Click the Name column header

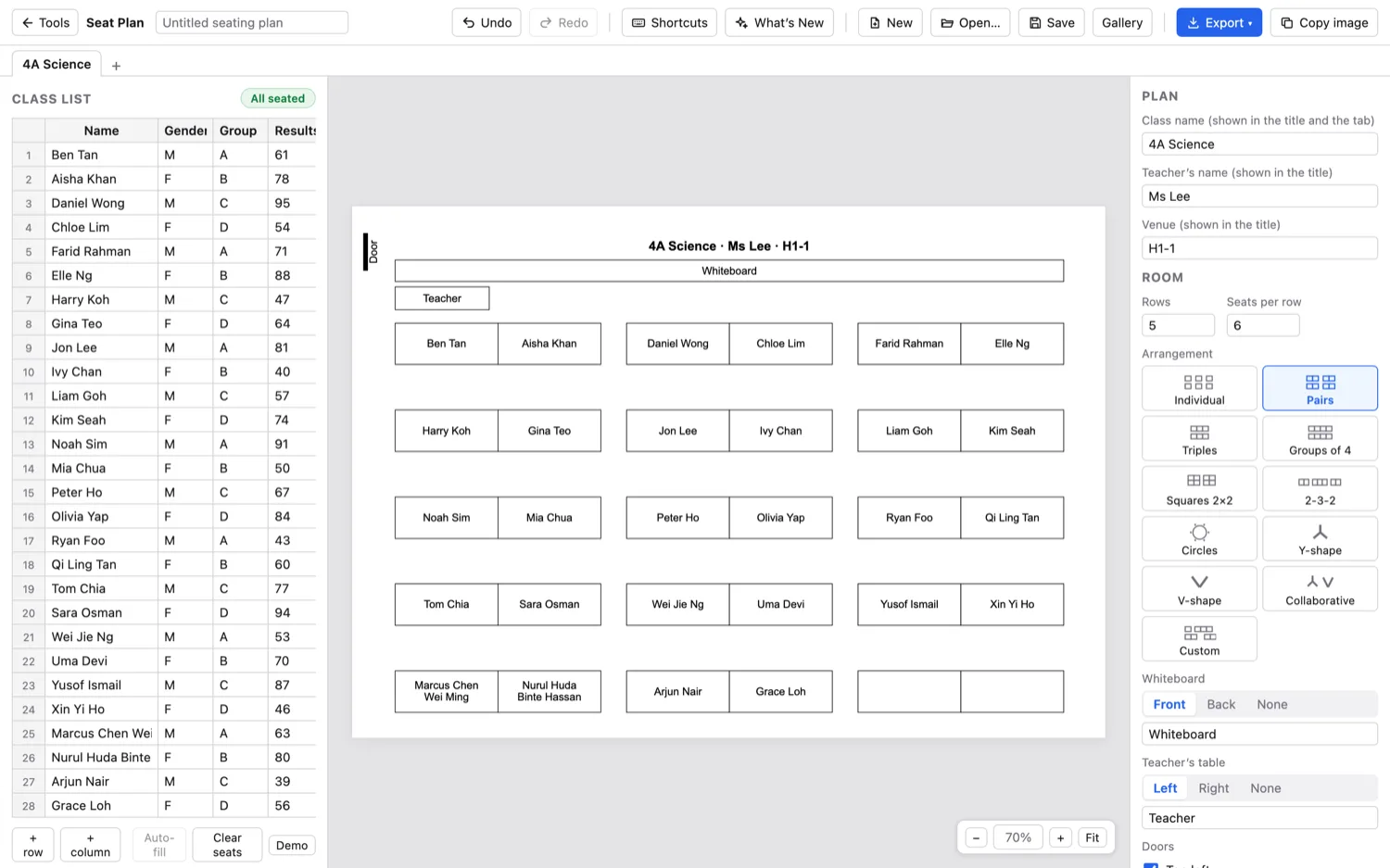point(101,131)
